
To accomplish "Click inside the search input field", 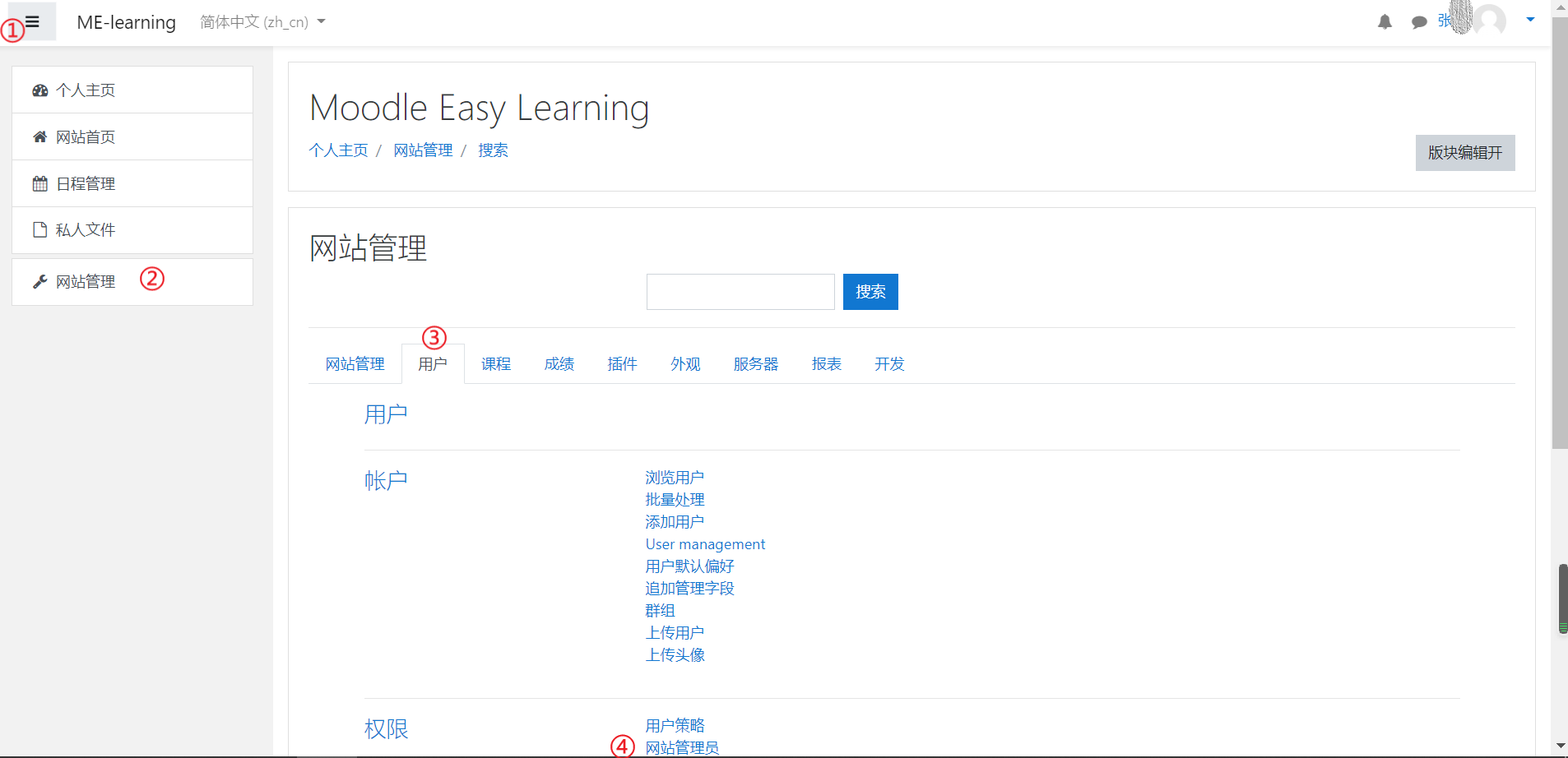I will 740,291.
